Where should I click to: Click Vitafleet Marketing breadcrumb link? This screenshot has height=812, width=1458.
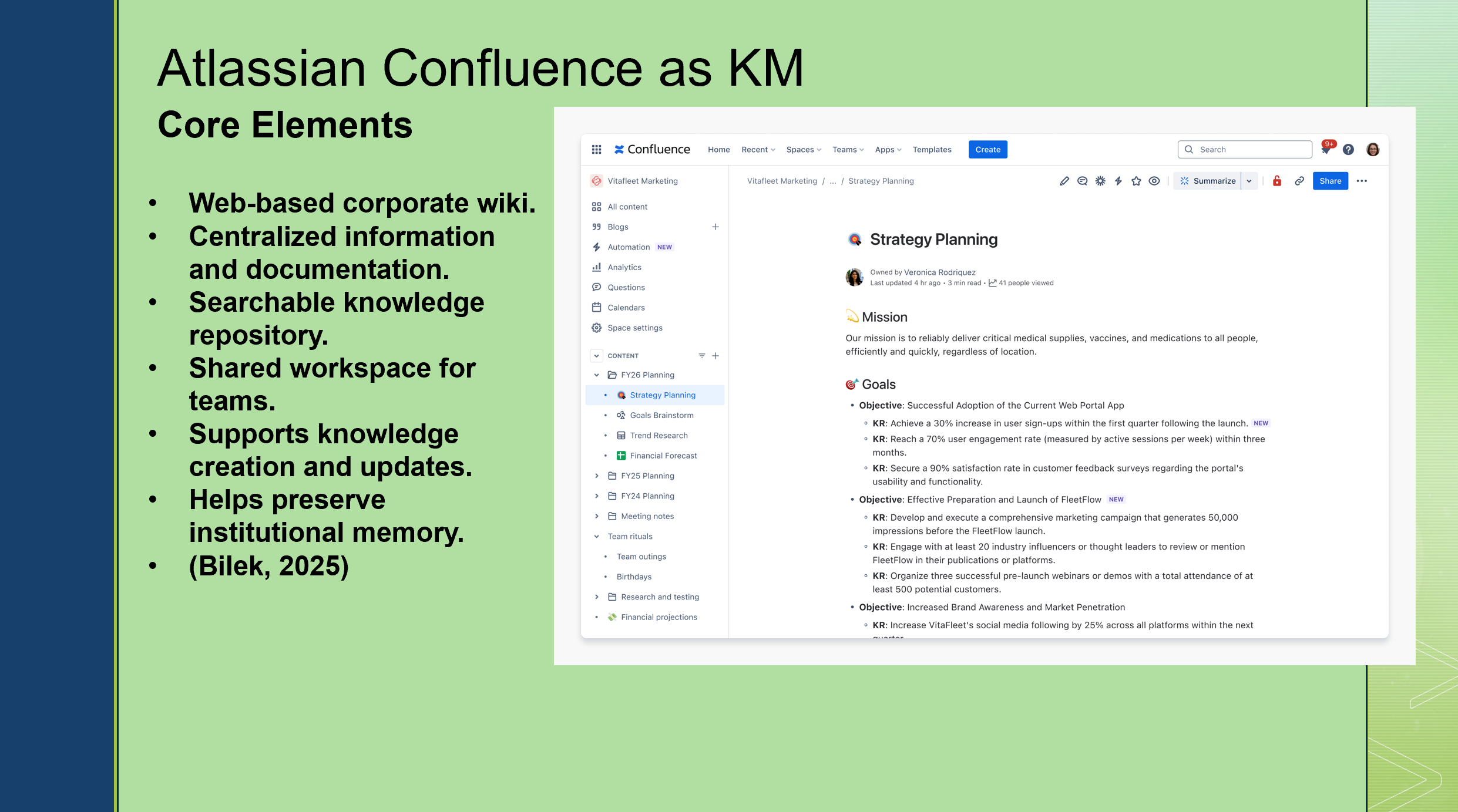pos(782,181)
